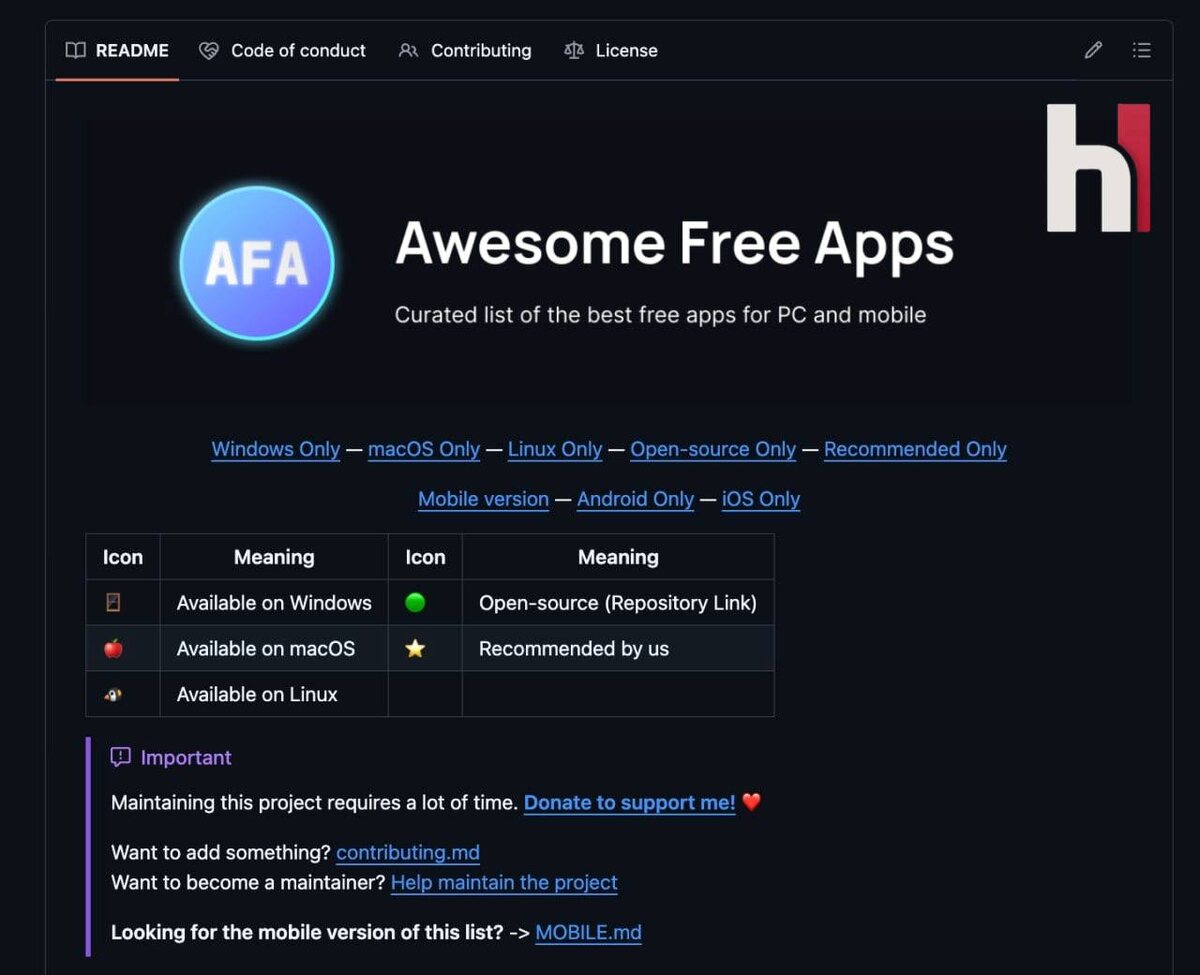Viewport: 1200px width, 975px height.
Task: Open the iOS Only link
Action: (761, 499)
